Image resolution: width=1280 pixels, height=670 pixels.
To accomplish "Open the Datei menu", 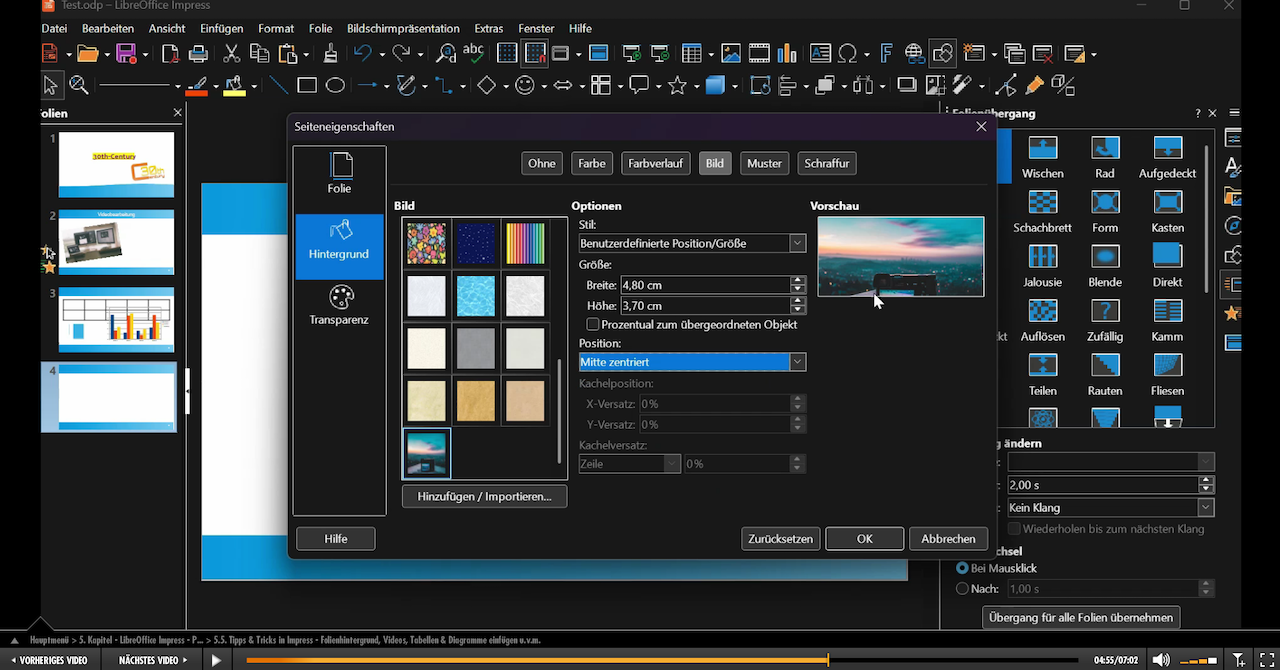I will 55,28.
